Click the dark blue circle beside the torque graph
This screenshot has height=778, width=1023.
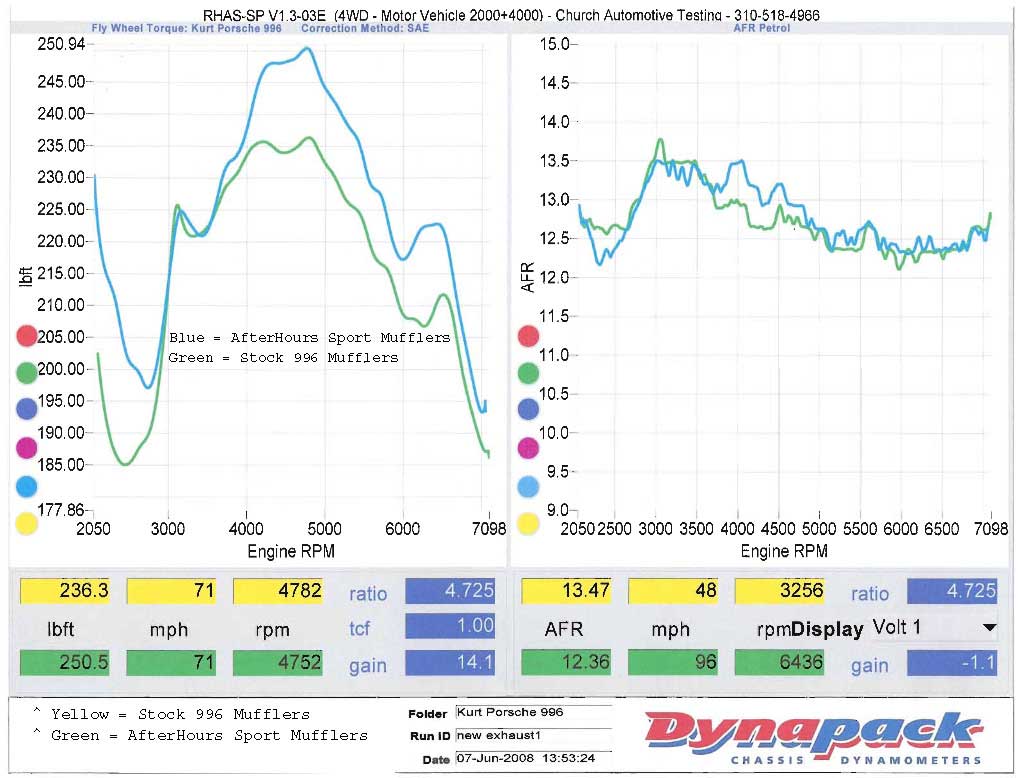tap(27, 409)
